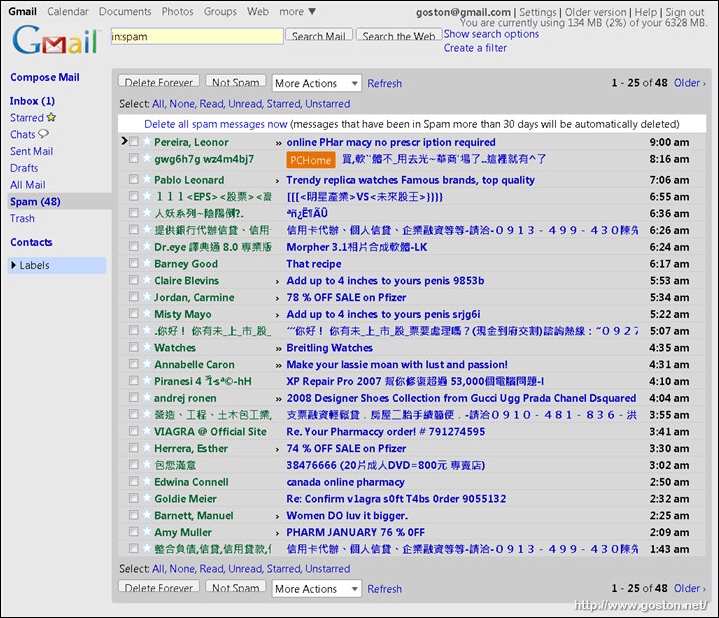Viewport: 719px width, 618px height.
Task: Tick the checkbox for Pablo Leonard
Action: pos(133,179)
